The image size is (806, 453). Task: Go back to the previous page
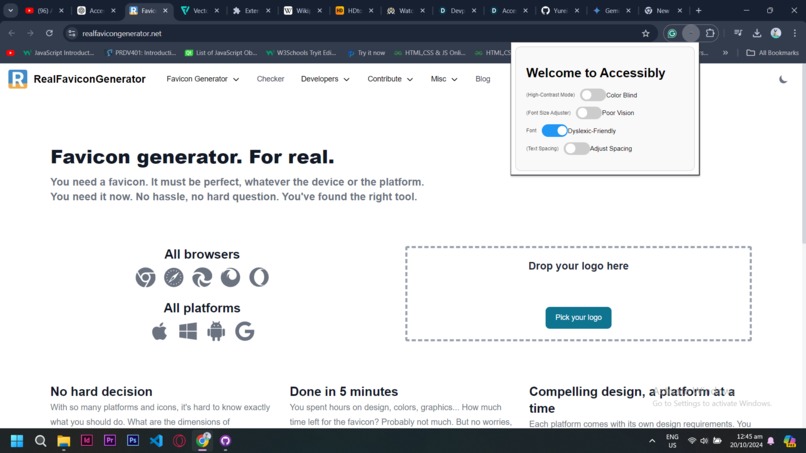tap(12, 33)
